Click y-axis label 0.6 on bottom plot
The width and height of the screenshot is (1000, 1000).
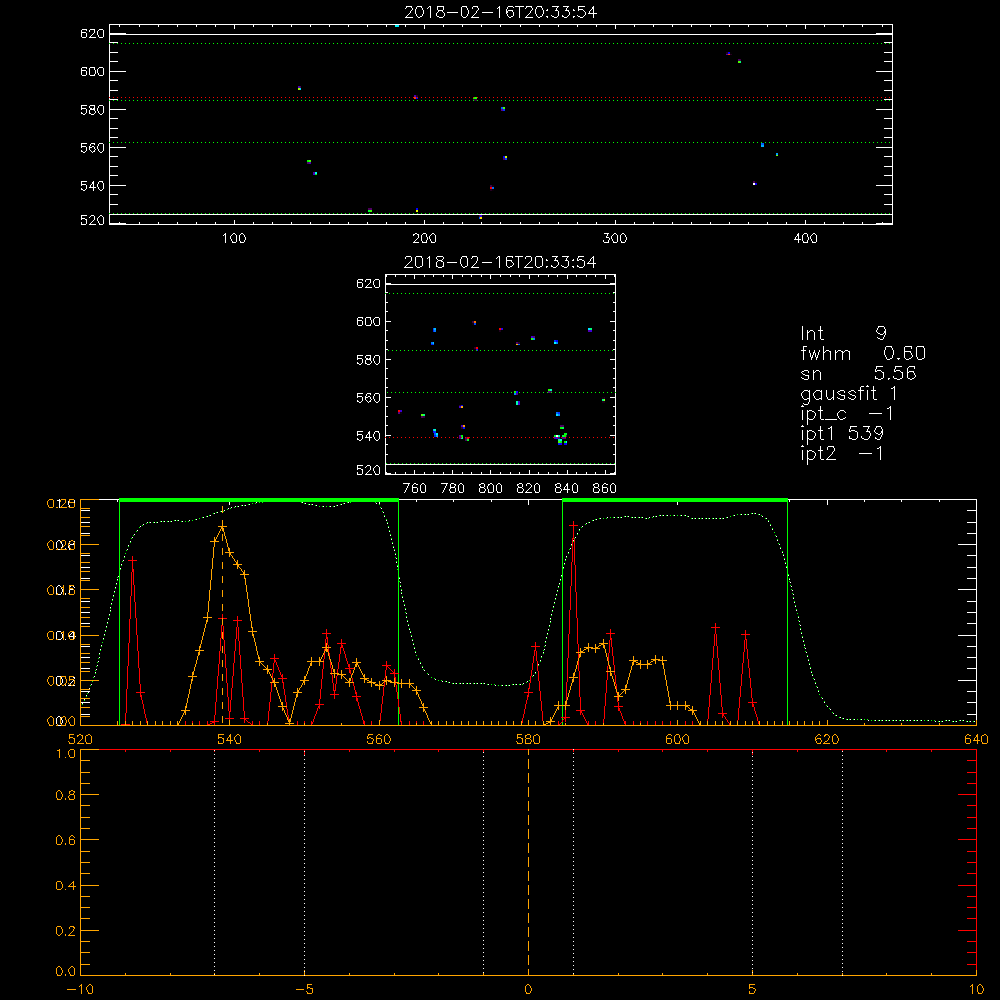66,841
